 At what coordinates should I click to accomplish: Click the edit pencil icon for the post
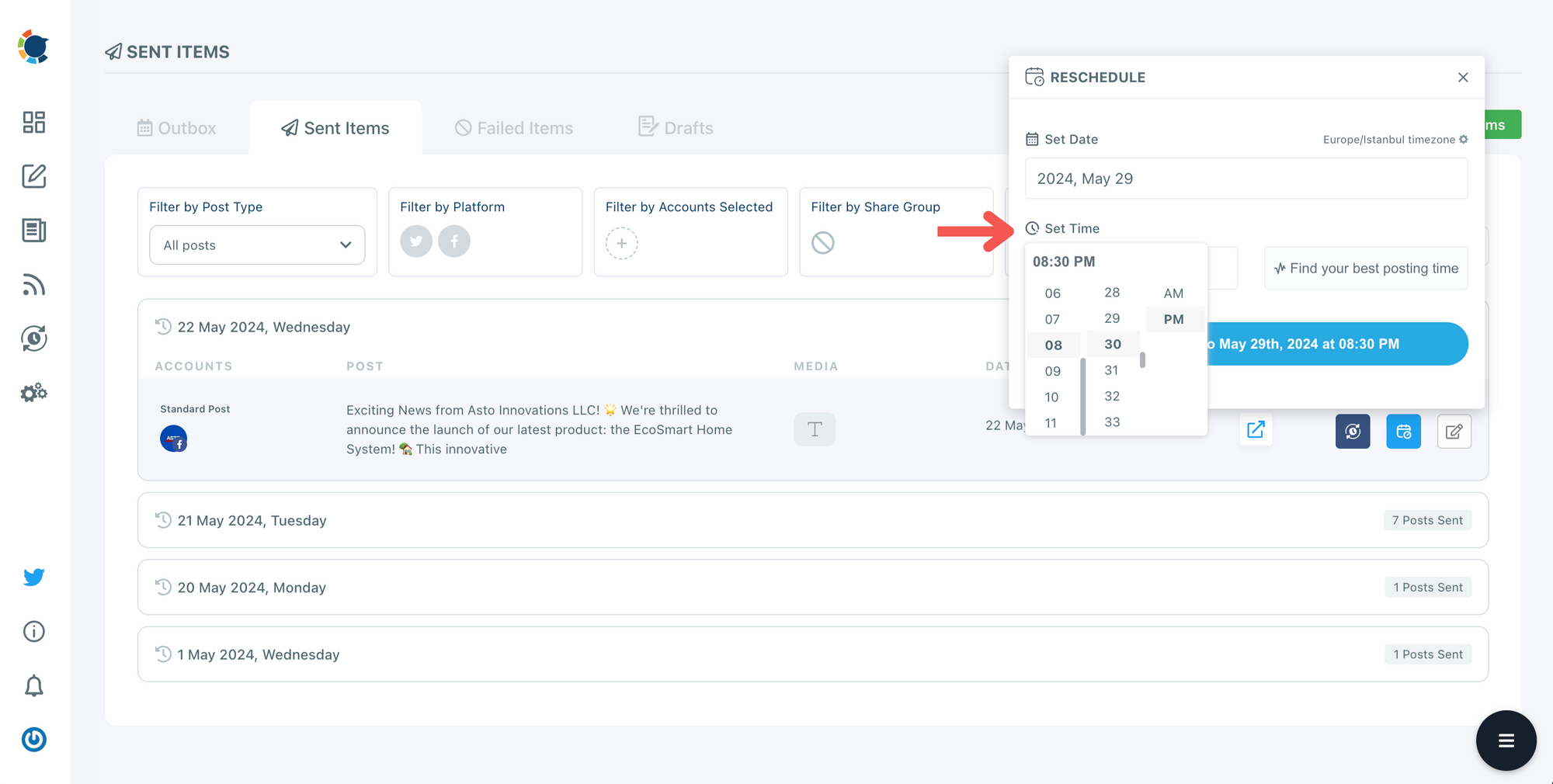click(1454, 432)
